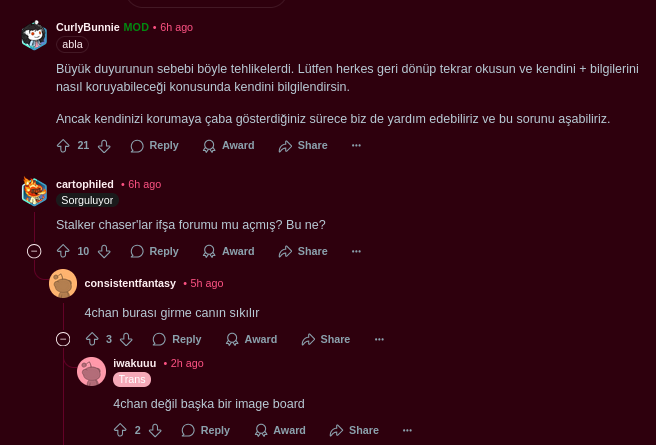The height and width of the screenshot is (445, 656).
Task: Upvote cartophiled's comment
Action: point(63,251)
